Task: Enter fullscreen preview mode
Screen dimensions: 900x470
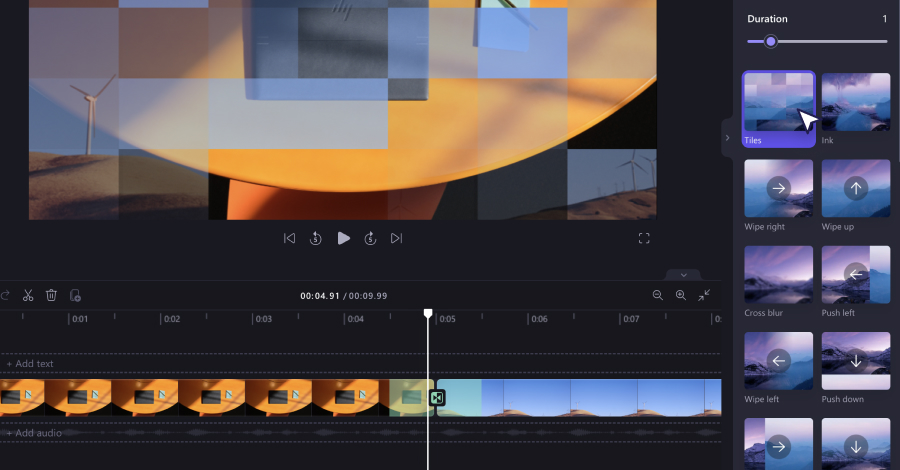Action: 644,238
